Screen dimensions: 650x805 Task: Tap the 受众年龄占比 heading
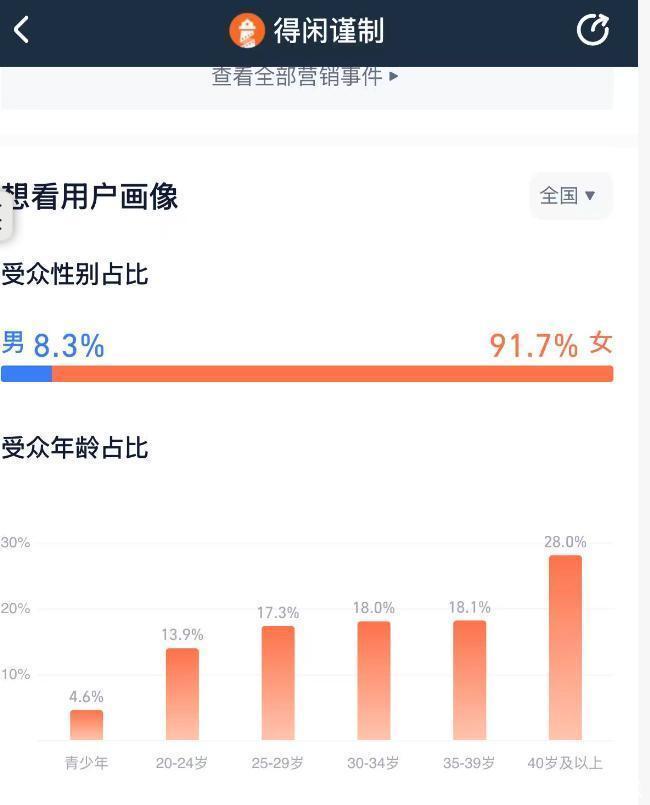75,447
